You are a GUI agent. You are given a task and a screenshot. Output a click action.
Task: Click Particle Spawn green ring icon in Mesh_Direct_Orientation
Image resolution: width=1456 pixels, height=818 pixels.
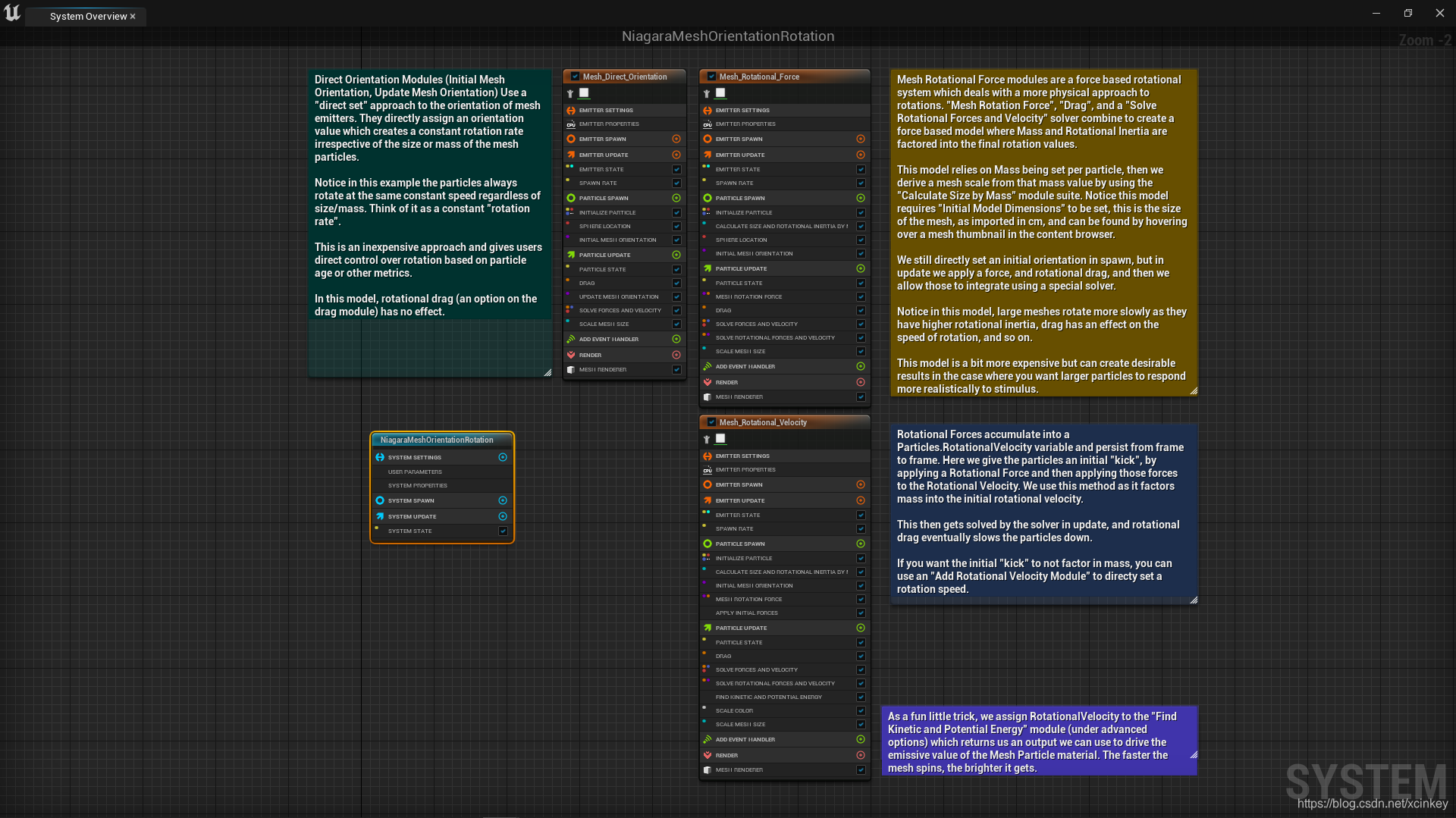point(571,198)
